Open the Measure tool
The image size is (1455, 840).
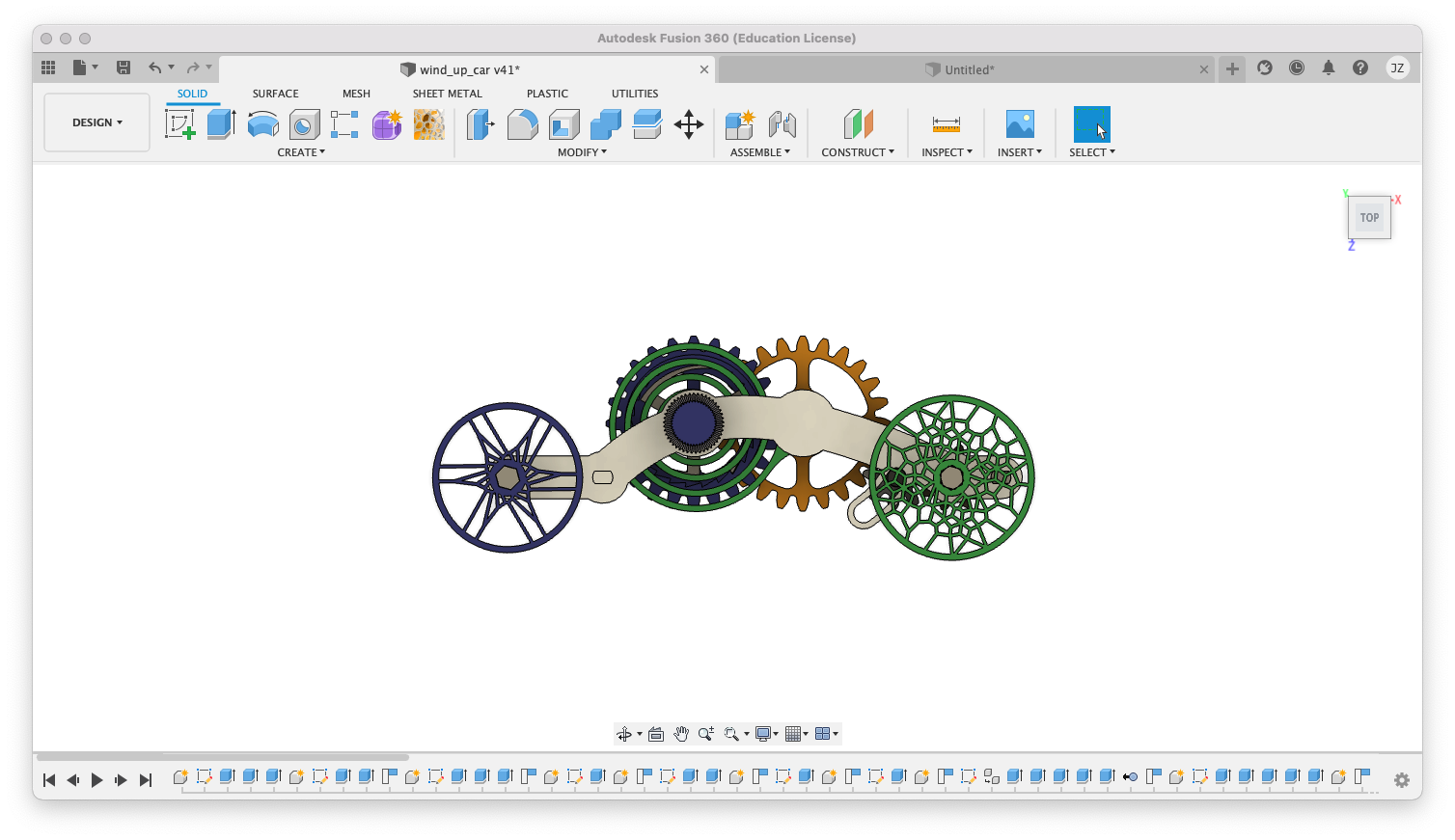tap(947, 124)
